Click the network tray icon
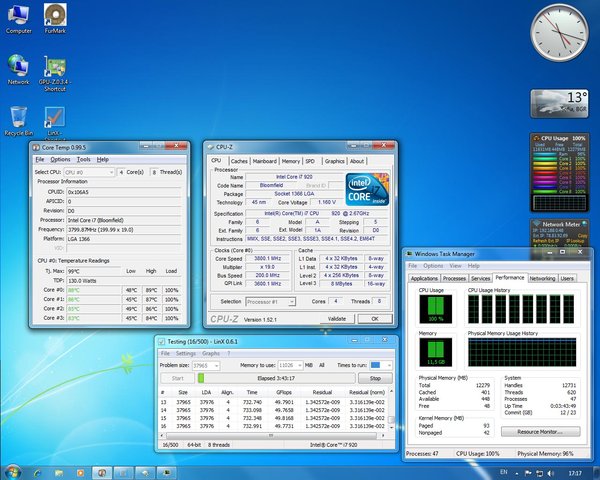Image resolution: width=600 pixels, height=480 pixels. point(539,473)
